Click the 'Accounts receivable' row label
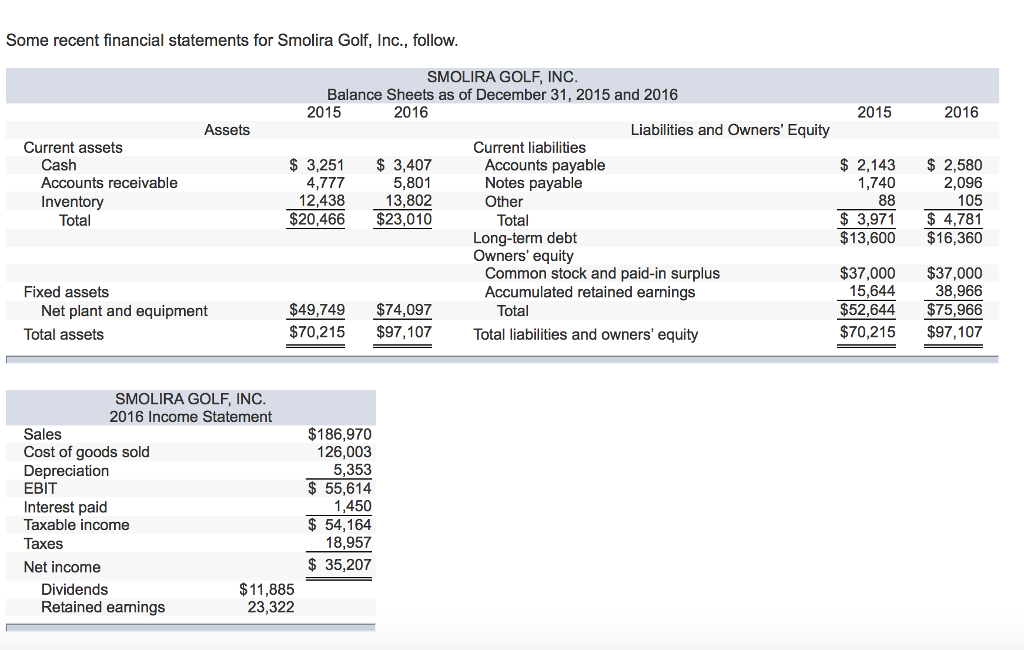 109,183
